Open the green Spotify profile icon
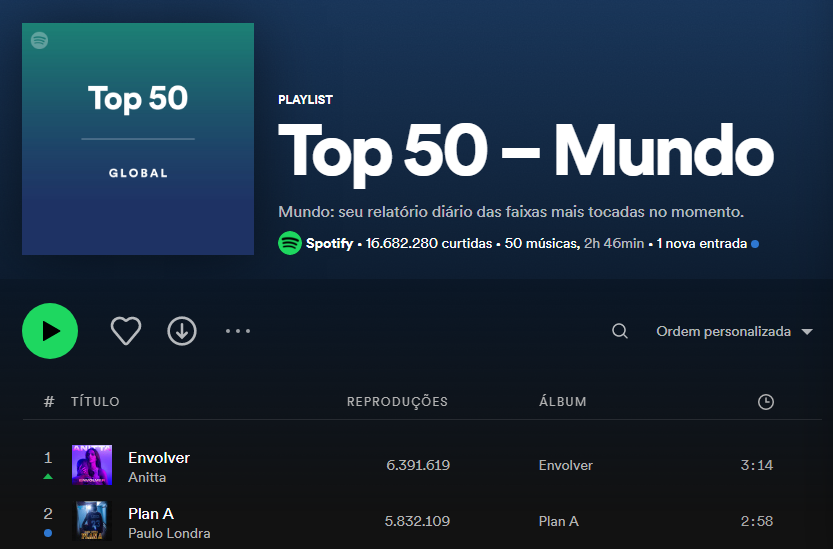Viewport: 833px width, 549px height. 290,243
